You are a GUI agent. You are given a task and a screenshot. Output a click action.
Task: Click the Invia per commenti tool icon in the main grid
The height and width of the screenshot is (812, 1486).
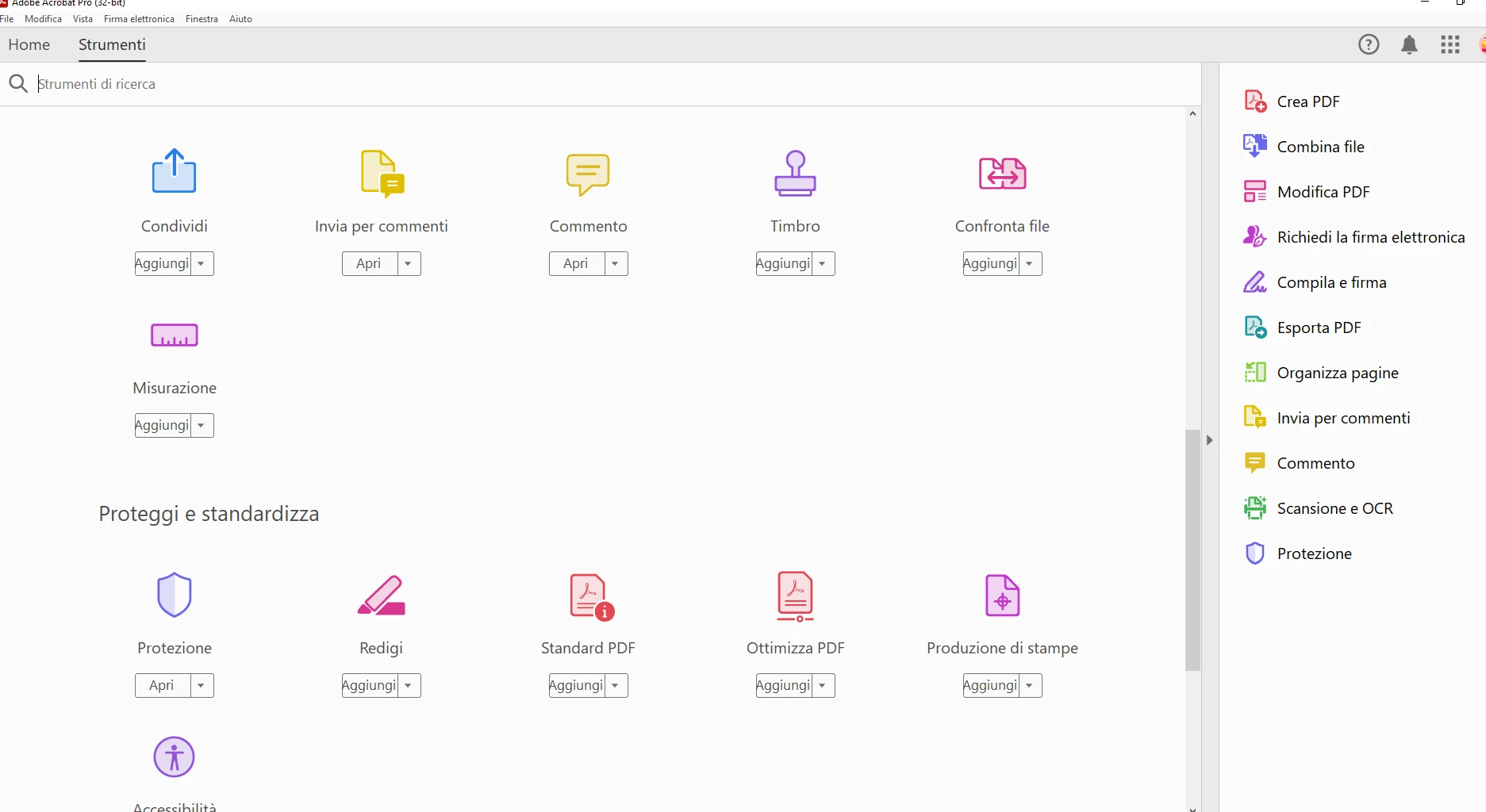coord(382,173)
